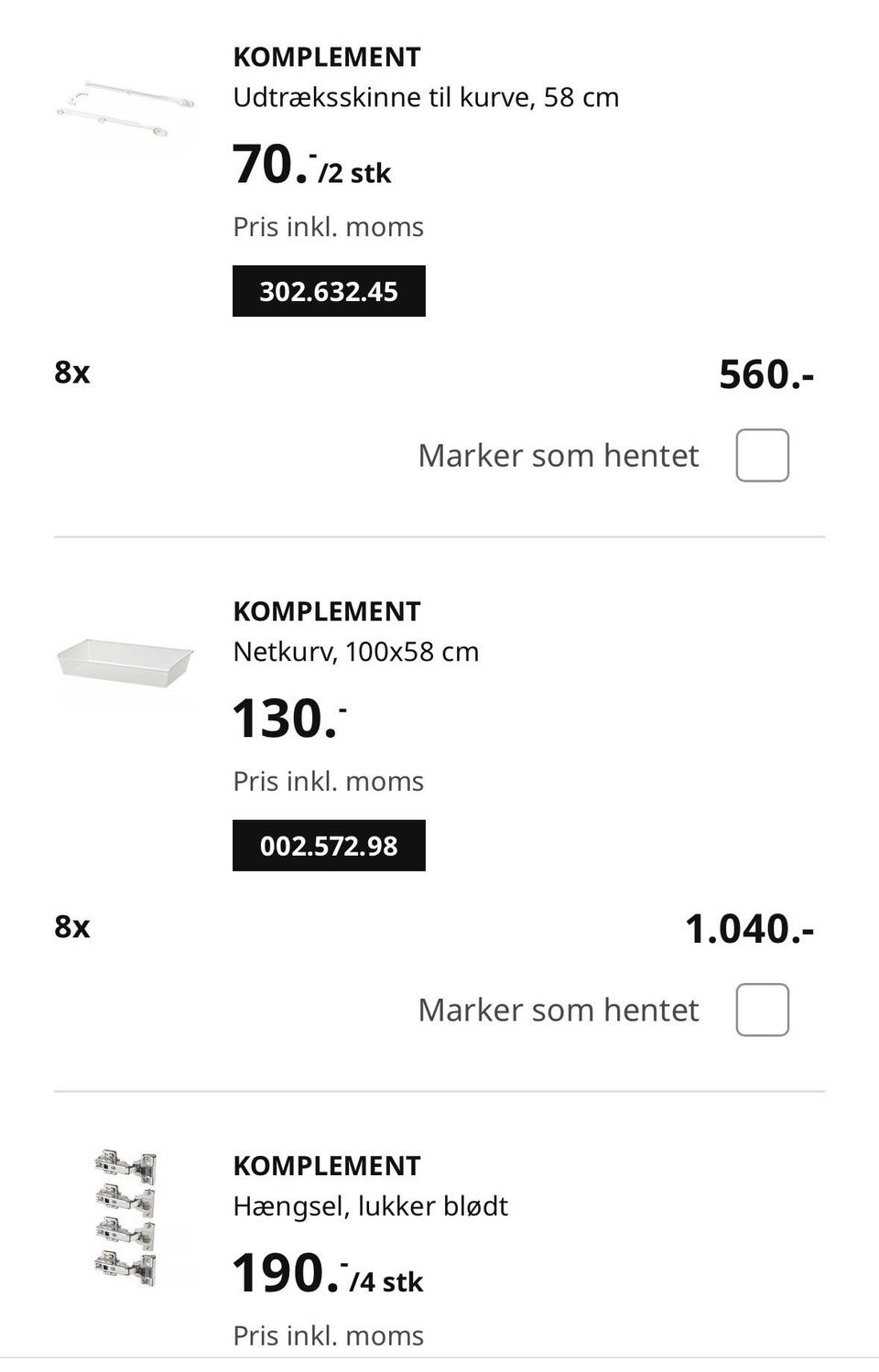879x1372 pixels.
Task: Tap the 70.-/2 stk unit price
Action: point(311,166)
